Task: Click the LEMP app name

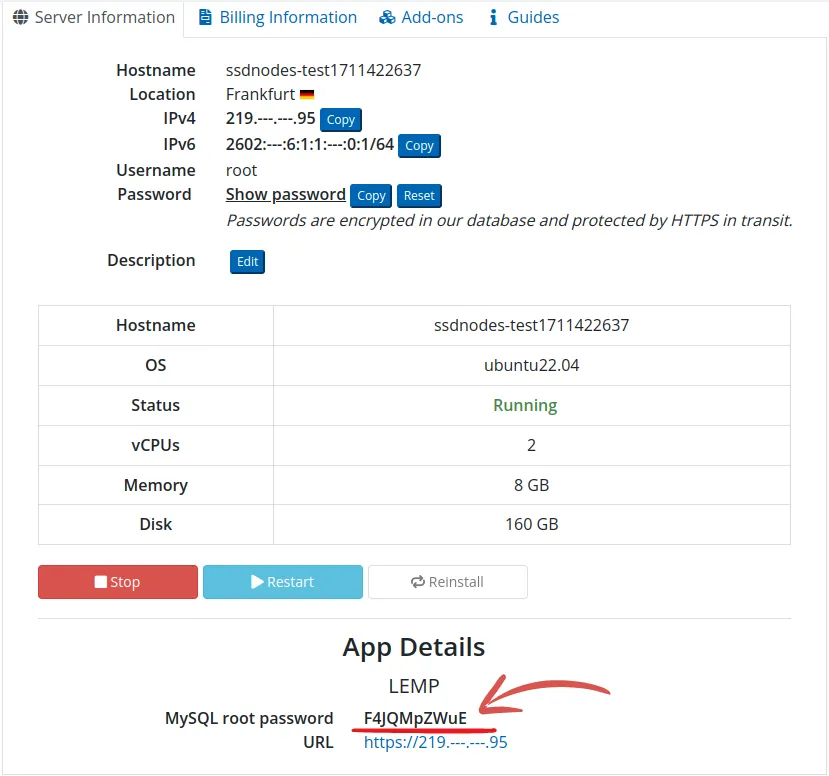Action: coord(414,686)
